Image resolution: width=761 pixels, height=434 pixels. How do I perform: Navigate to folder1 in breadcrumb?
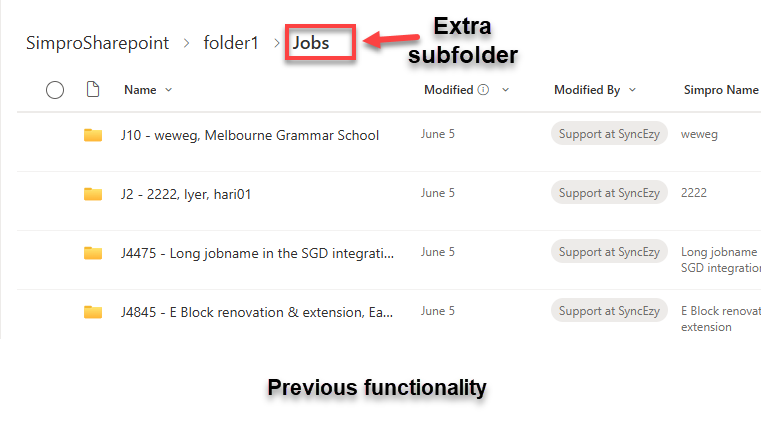coord(231,43)
